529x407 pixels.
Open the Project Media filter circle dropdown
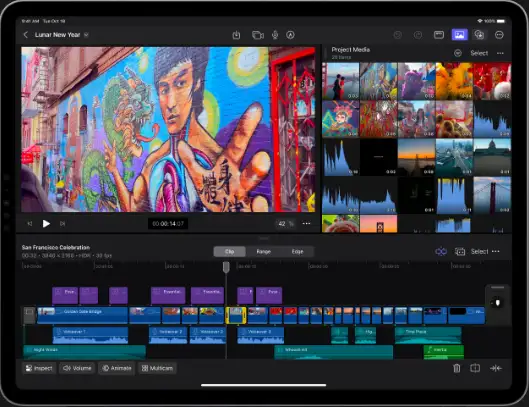pos(457,53)
